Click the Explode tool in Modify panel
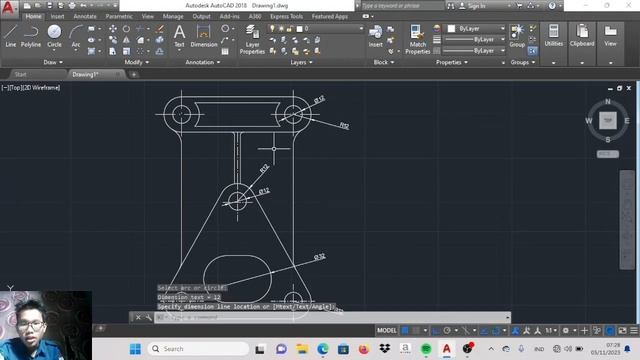The height and width of the screenshot is (360, 640). (160, 40)
